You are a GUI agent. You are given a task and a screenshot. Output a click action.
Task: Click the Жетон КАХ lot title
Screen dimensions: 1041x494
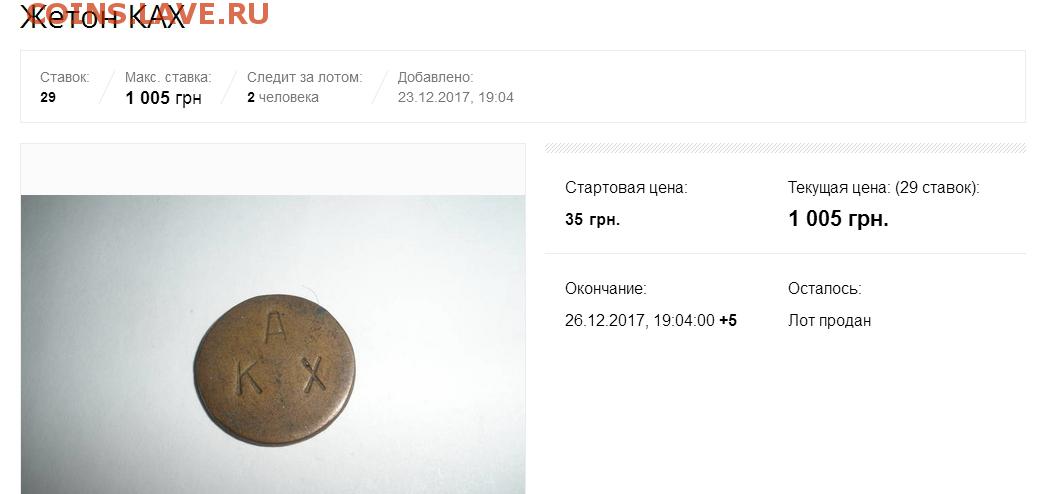tap(103, 17)
